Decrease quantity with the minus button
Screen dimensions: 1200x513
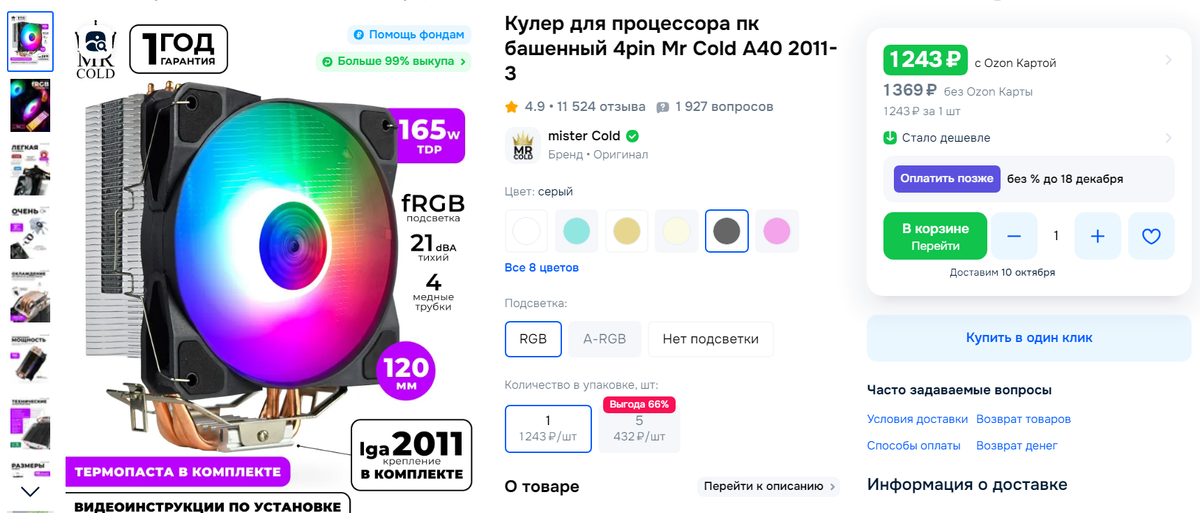pyautogui.click(x=1014, y=236)
